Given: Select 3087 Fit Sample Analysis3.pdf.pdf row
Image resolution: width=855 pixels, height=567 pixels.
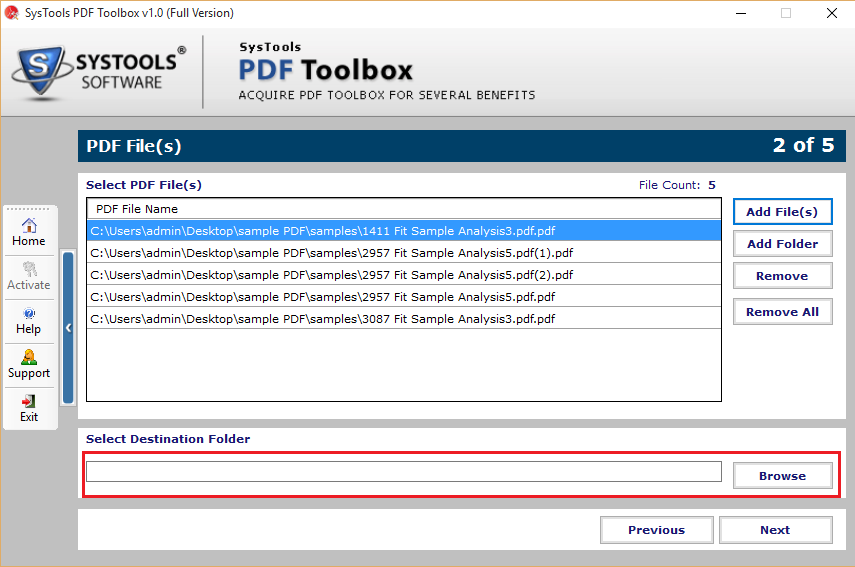Looking at the screenshot, I should click(x=404, y=318).
